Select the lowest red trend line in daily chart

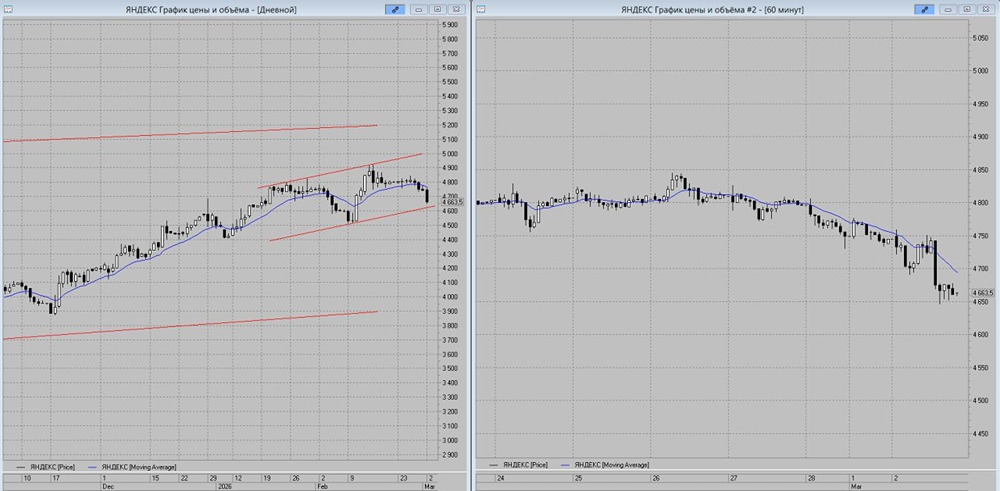190,325
